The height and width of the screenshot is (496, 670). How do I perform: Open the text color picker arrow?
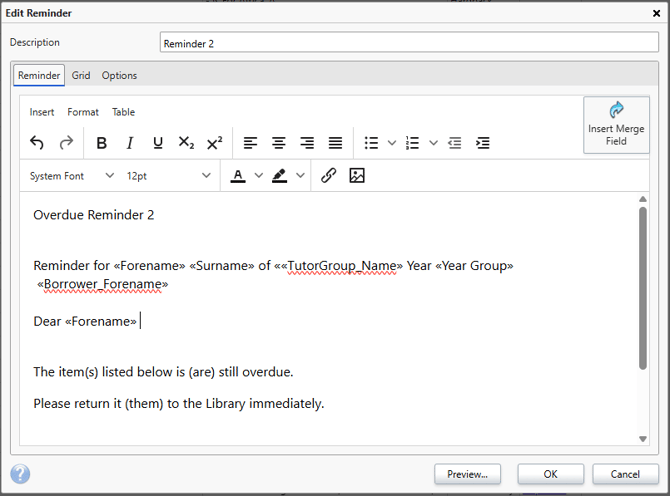259,176
